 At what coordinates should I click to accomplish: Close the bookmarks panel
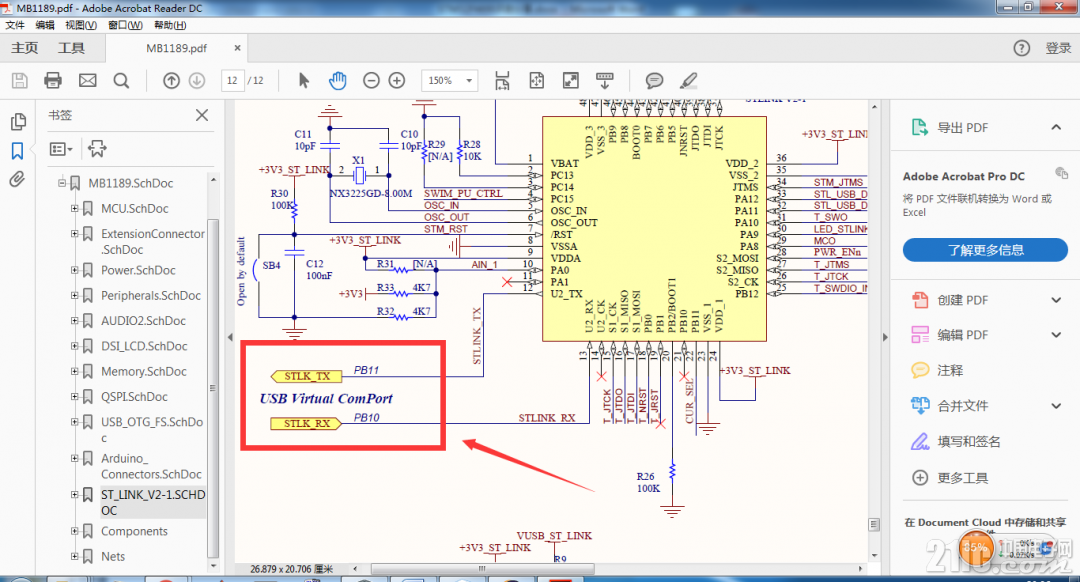tap(202, 115)
